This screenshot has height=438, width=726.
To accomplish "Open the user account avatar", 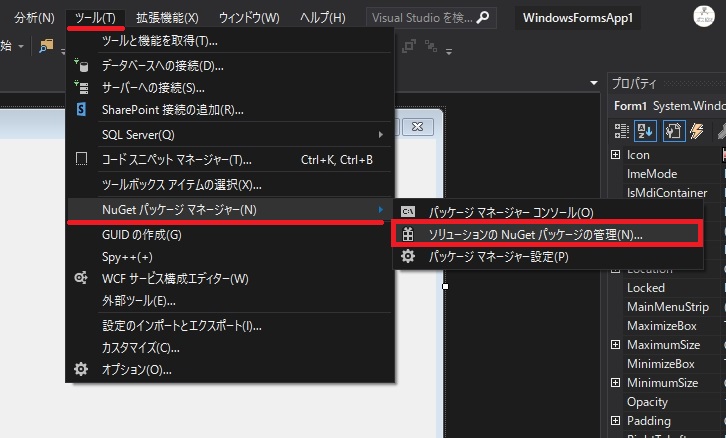I will (704, 17).
